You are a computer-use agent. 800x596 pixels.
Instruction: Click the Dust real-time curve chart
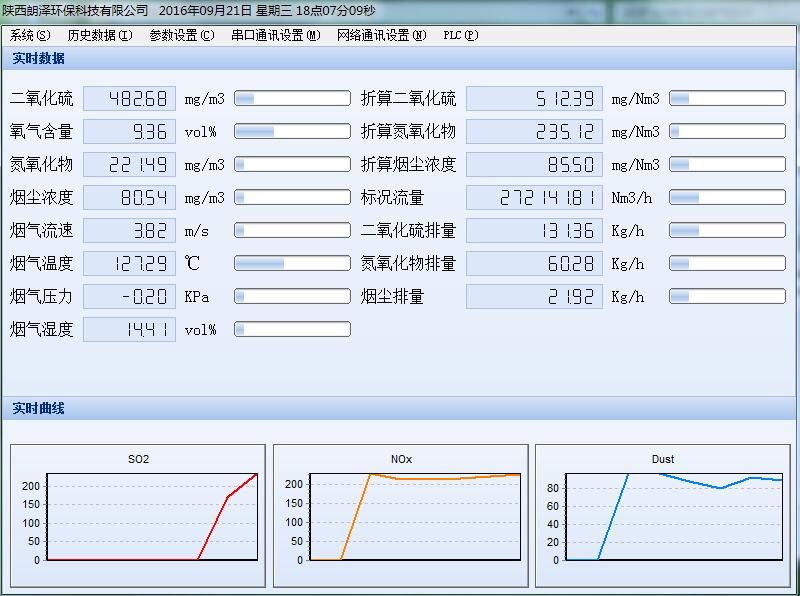pos(662,515)
